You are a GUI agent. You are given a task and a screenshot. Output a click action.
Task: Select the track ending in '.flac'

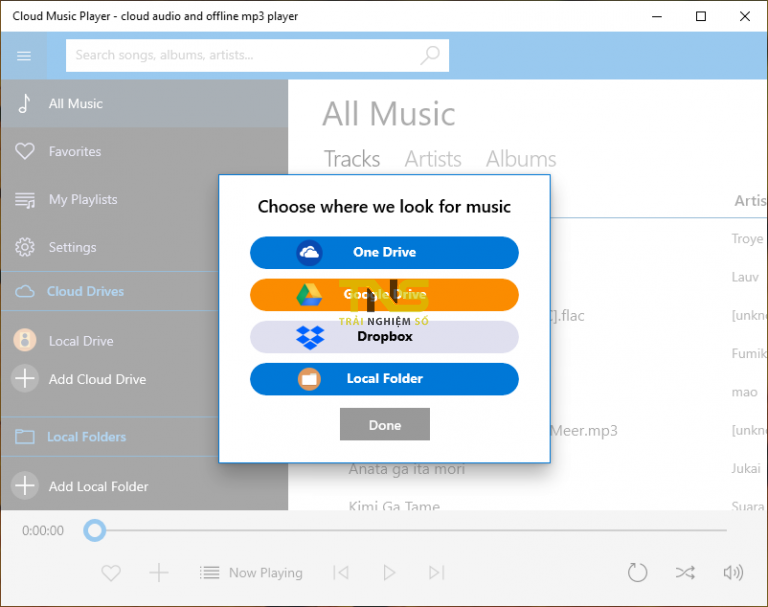point(567,316)
